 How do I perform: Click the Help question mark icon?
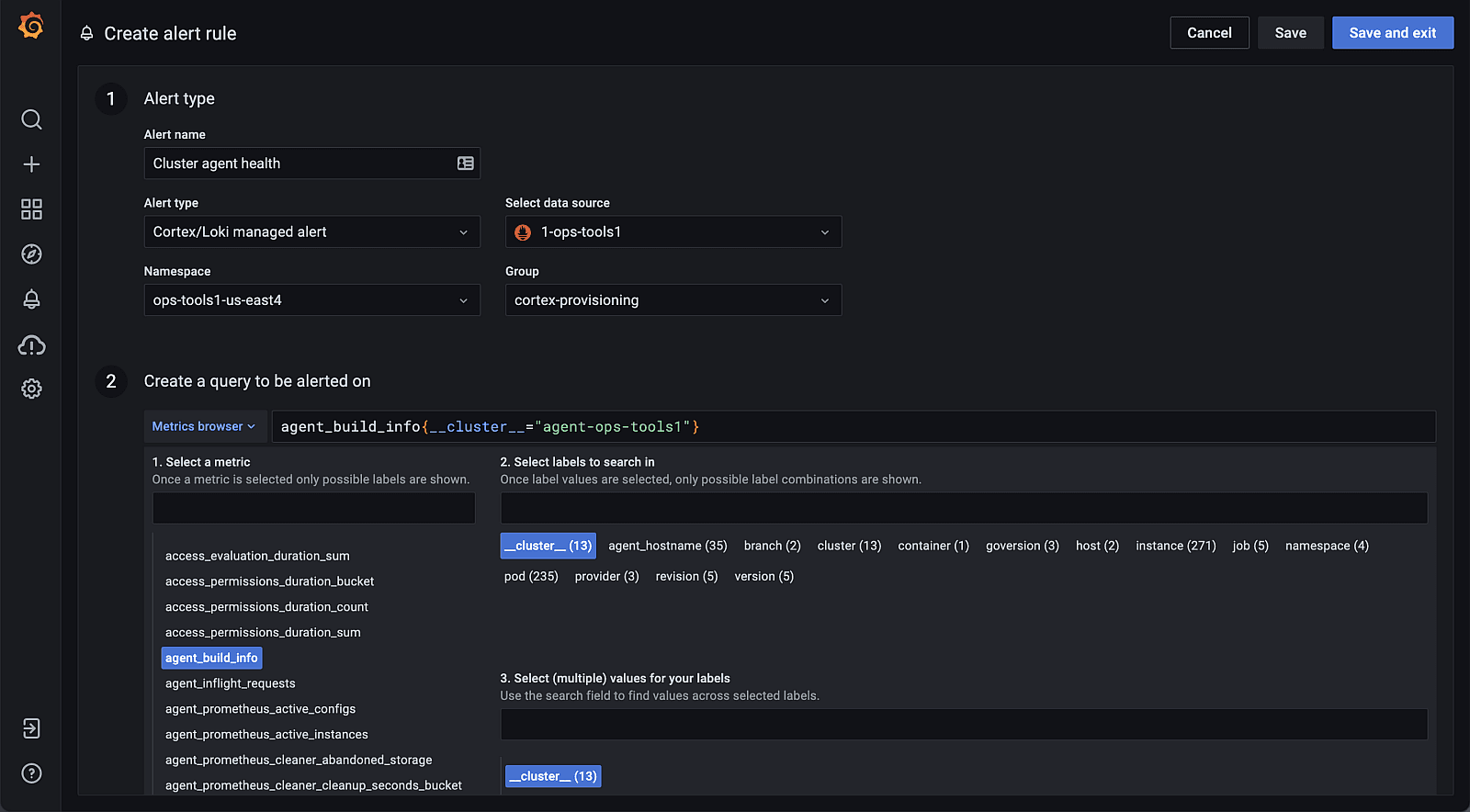tap(31, 773)
